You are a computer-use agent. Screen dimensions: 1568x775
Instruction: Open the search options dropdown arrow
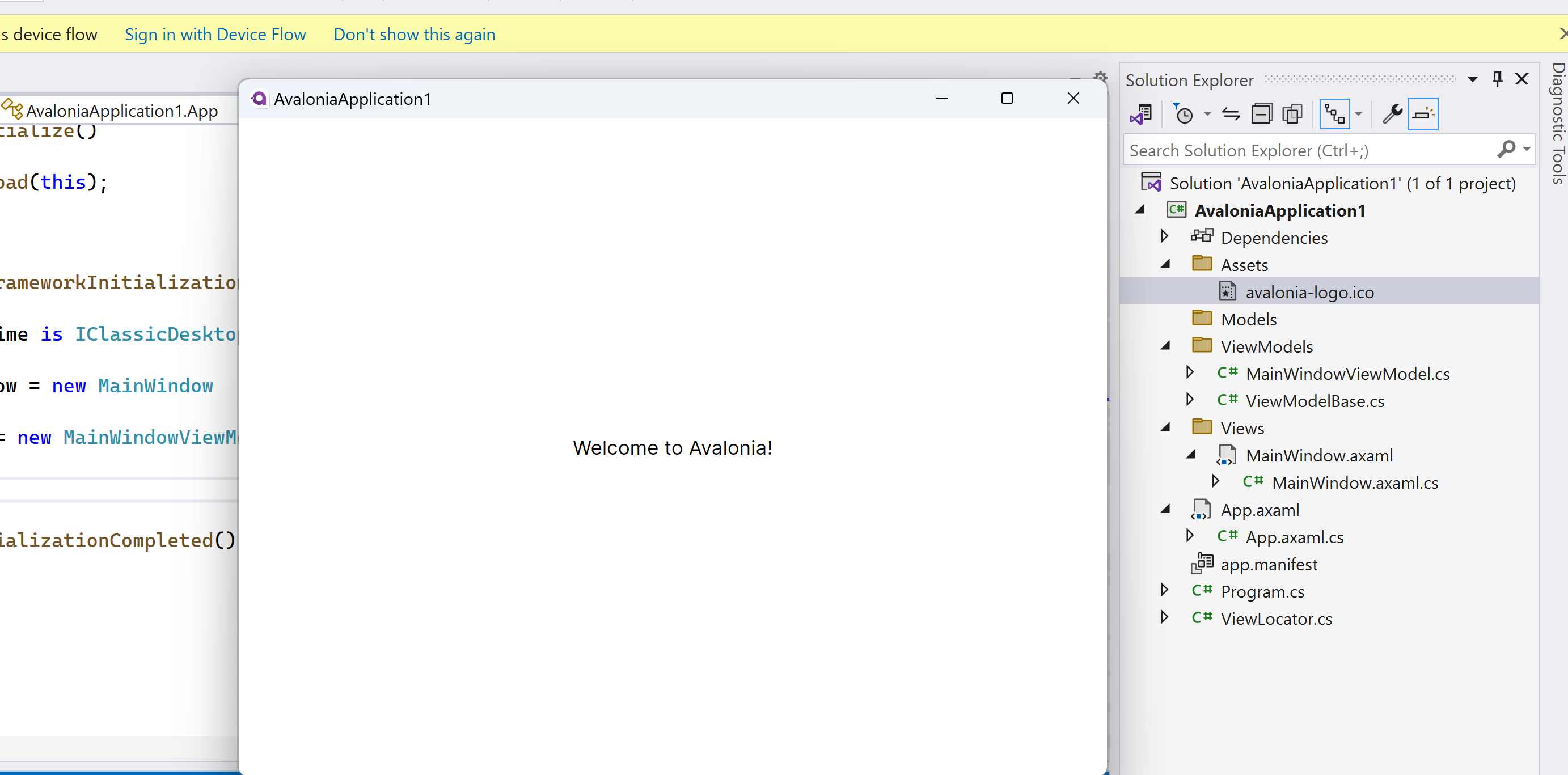click(1527, 149)
